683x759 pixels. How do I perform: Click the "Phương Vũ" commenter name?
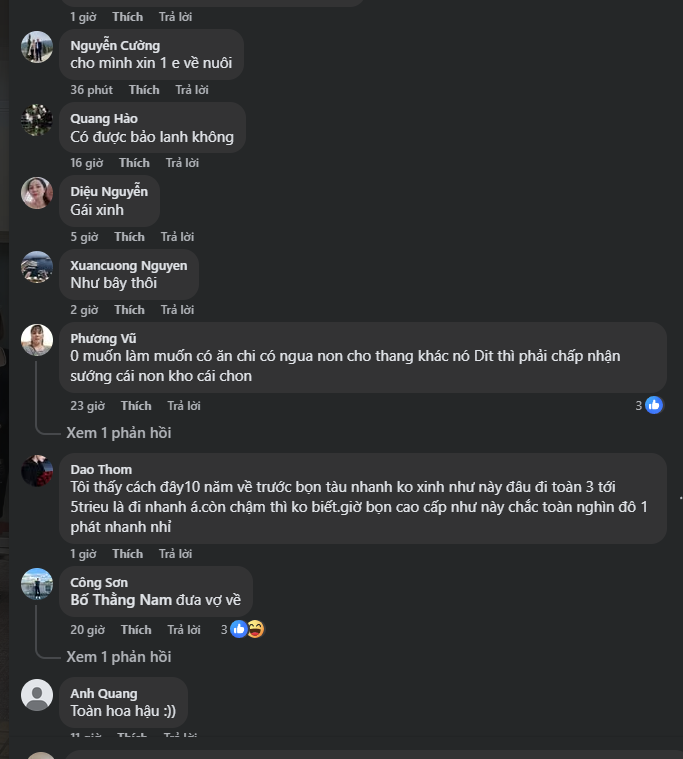[101, 339]
